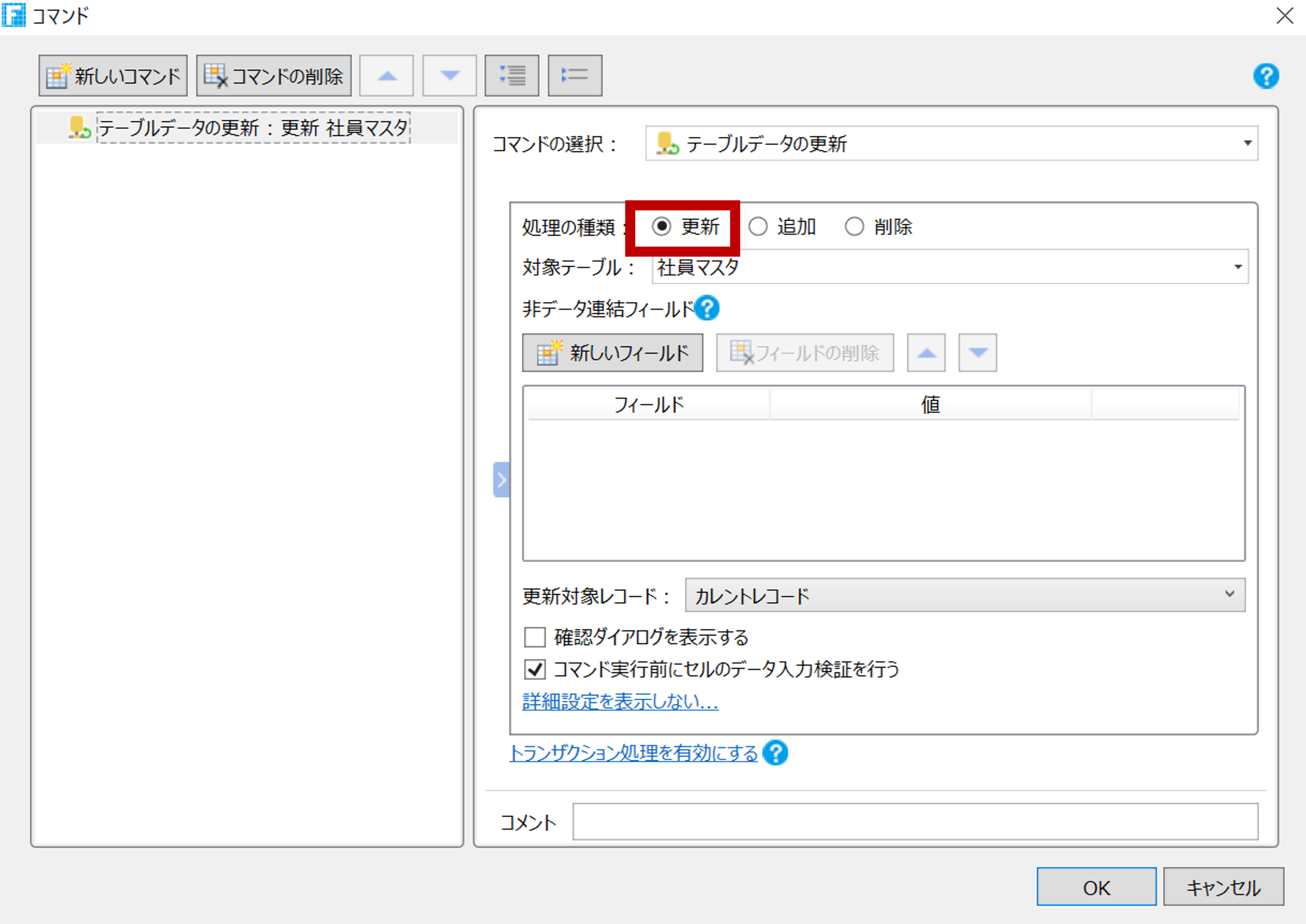Uncheck セルのデータ入力検証 checkbox
Image resolution: width=1306 pixels, height=924 pixels.
point(535,669)
